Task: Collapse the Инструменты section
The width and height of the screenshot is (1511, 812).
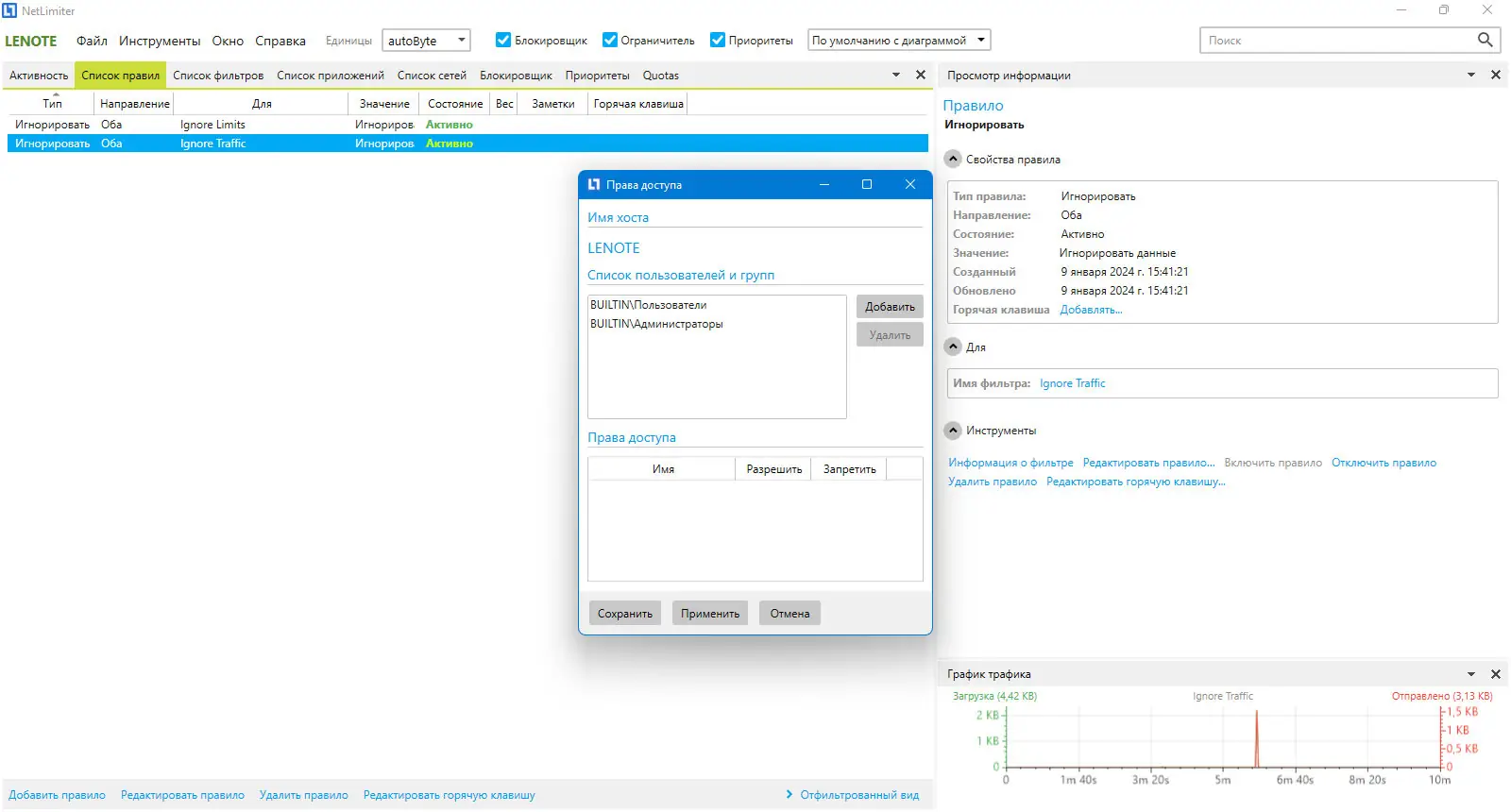Action: click(x=953, y=430)
